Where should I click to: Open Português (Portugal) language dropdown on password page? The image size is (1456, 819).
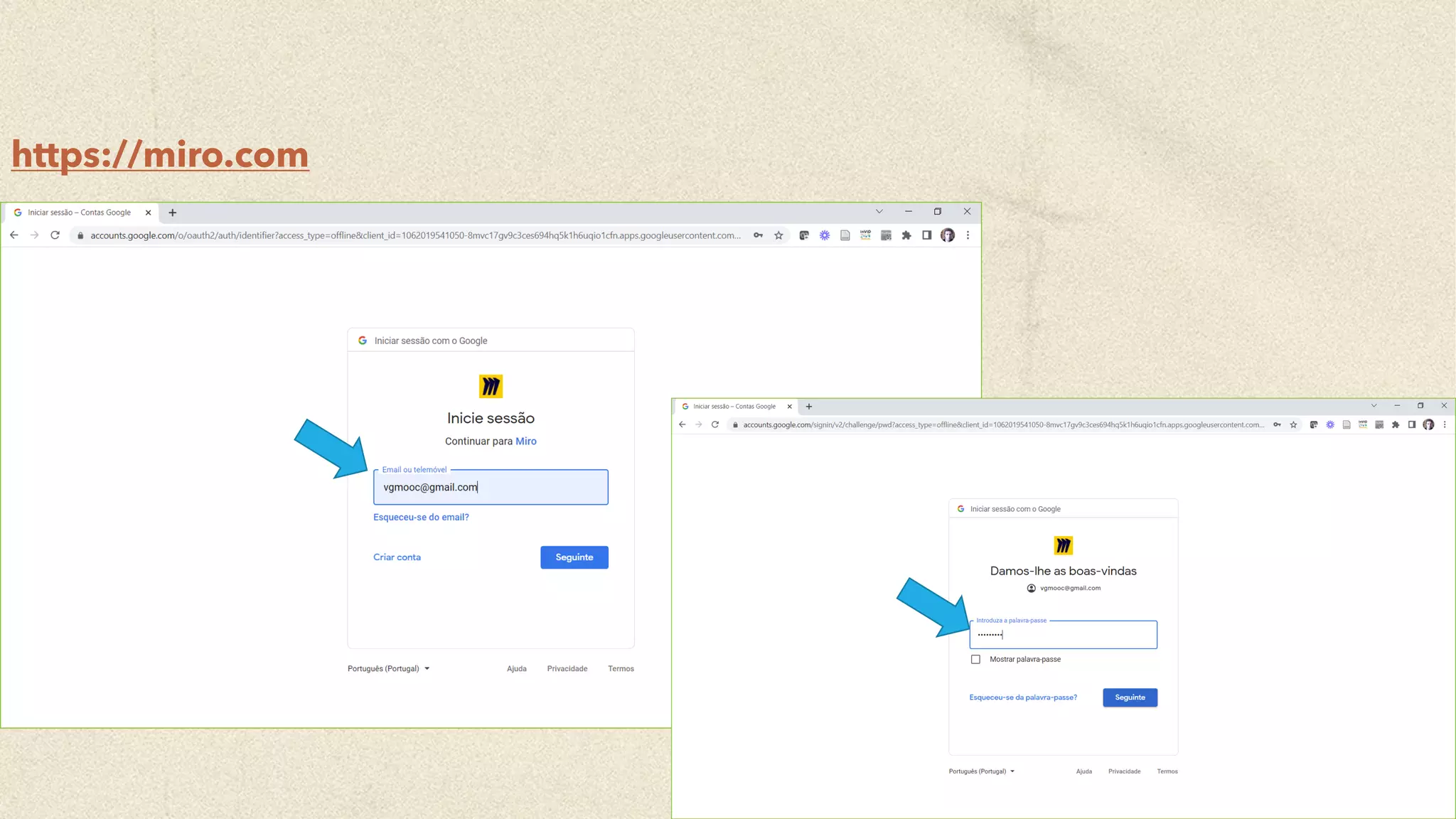(x=981, y=771)
